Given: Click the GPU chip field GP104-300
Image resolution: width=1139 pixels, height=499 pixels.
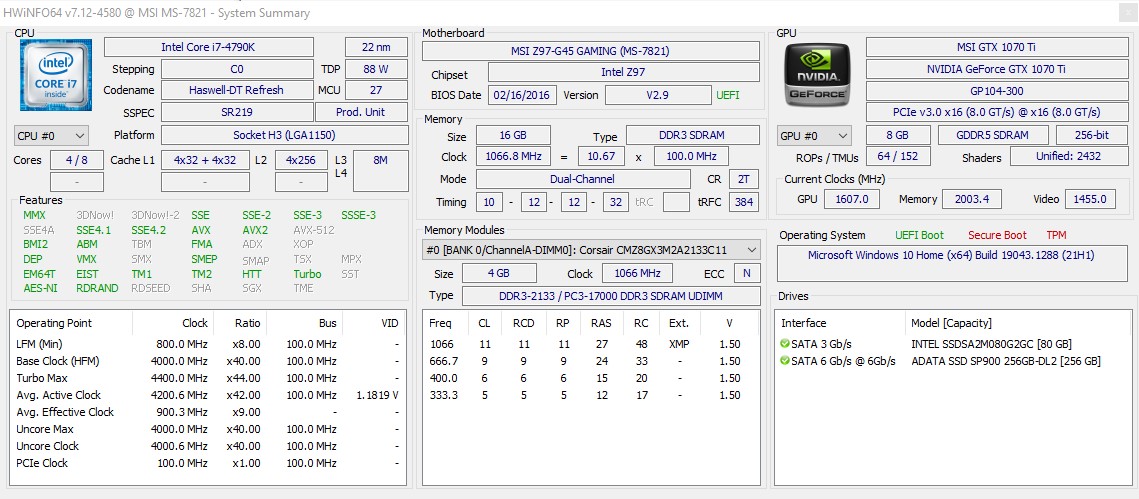Looking at the screenshot, I should click(996, 91).
